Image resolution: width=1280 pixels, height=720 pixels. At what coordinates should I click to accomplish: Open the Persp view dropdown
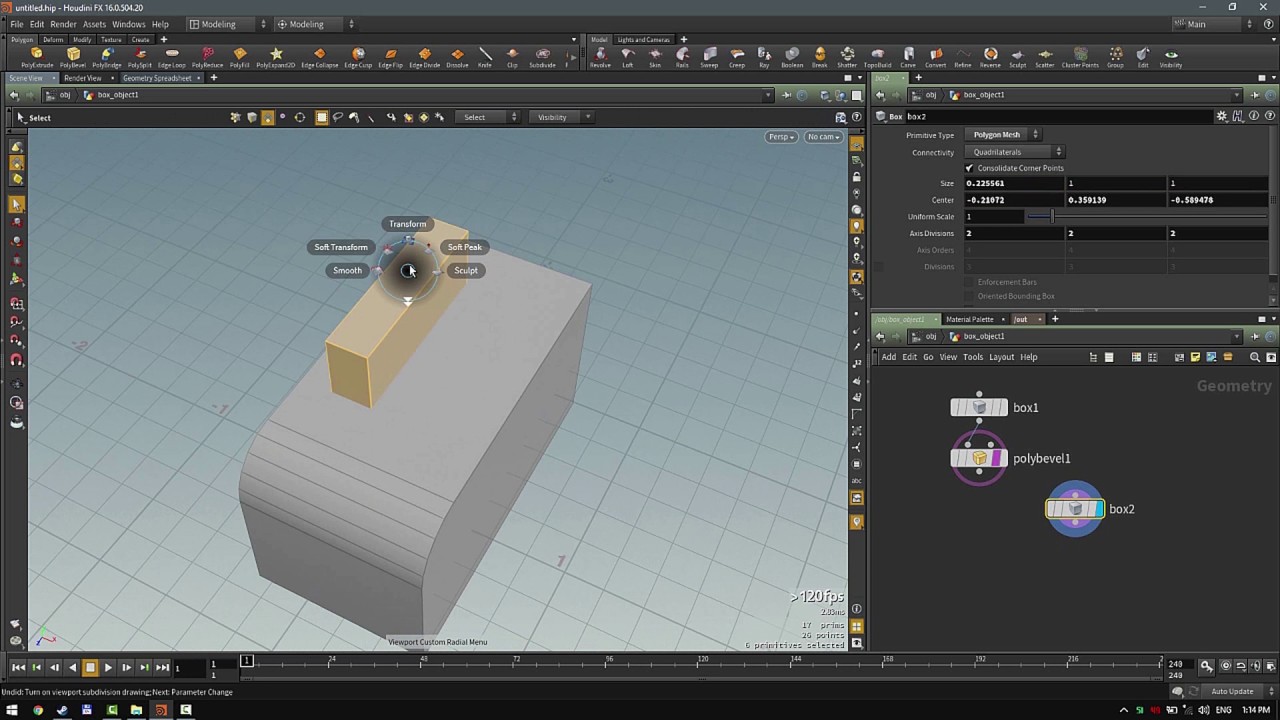click(781, 137)
